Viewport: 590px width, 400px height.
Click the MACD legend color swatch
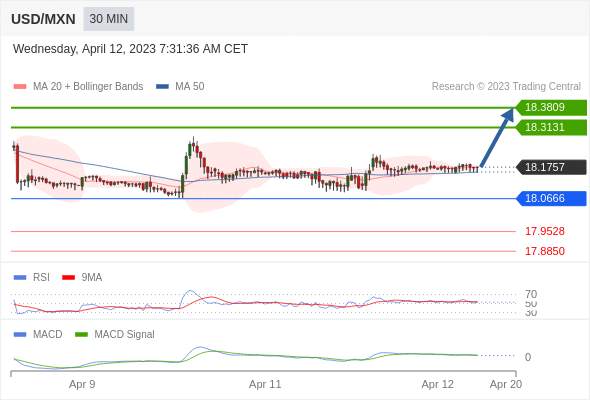20,335
